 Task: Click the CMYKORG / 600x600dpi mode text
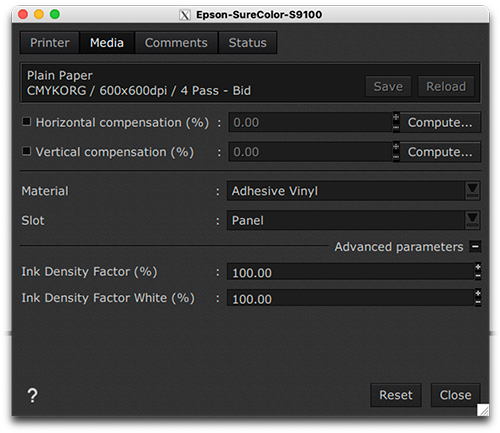[x=139, y=91]
